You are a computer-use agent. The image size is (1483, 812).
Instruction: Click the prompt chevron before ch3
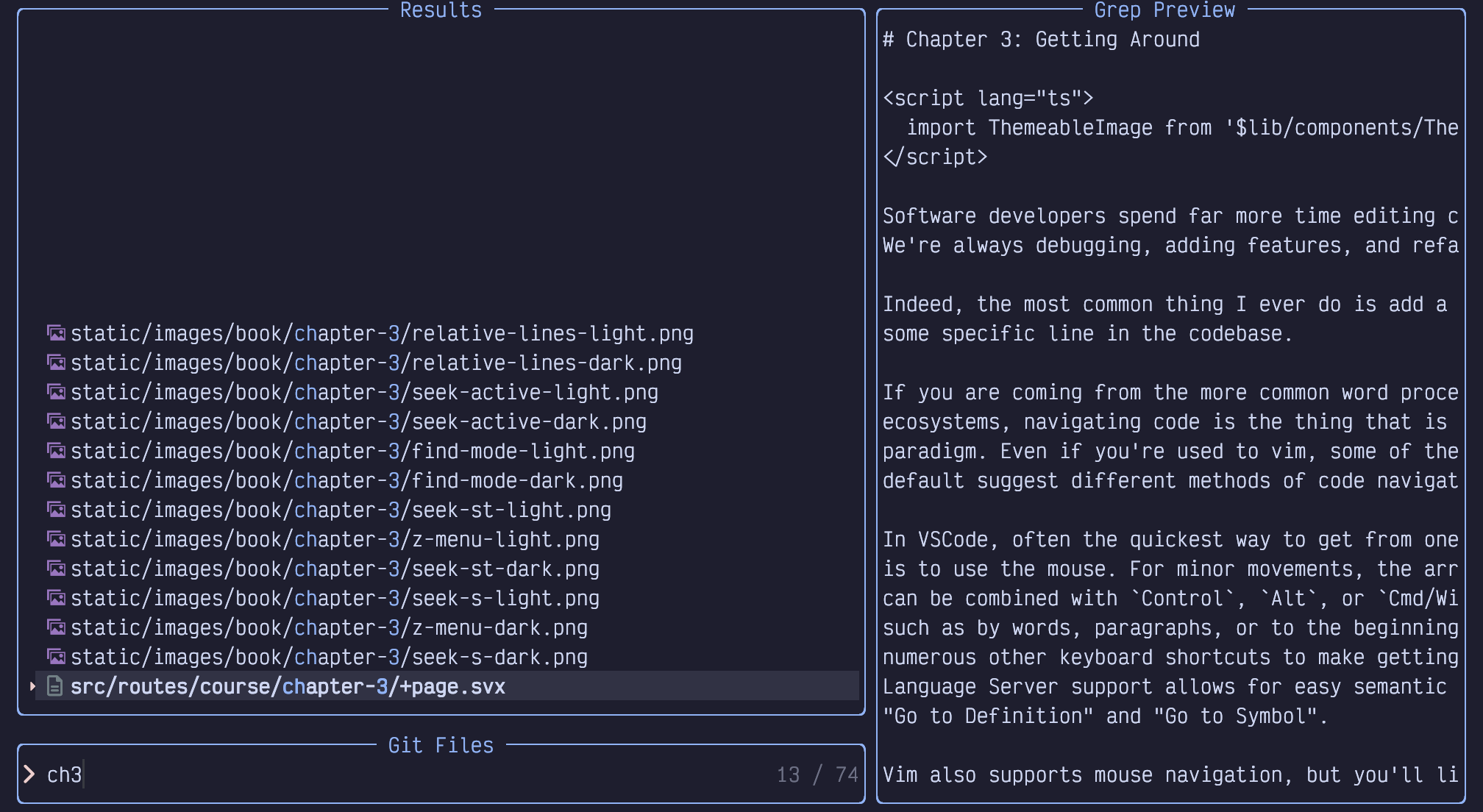tap(29, 774)
